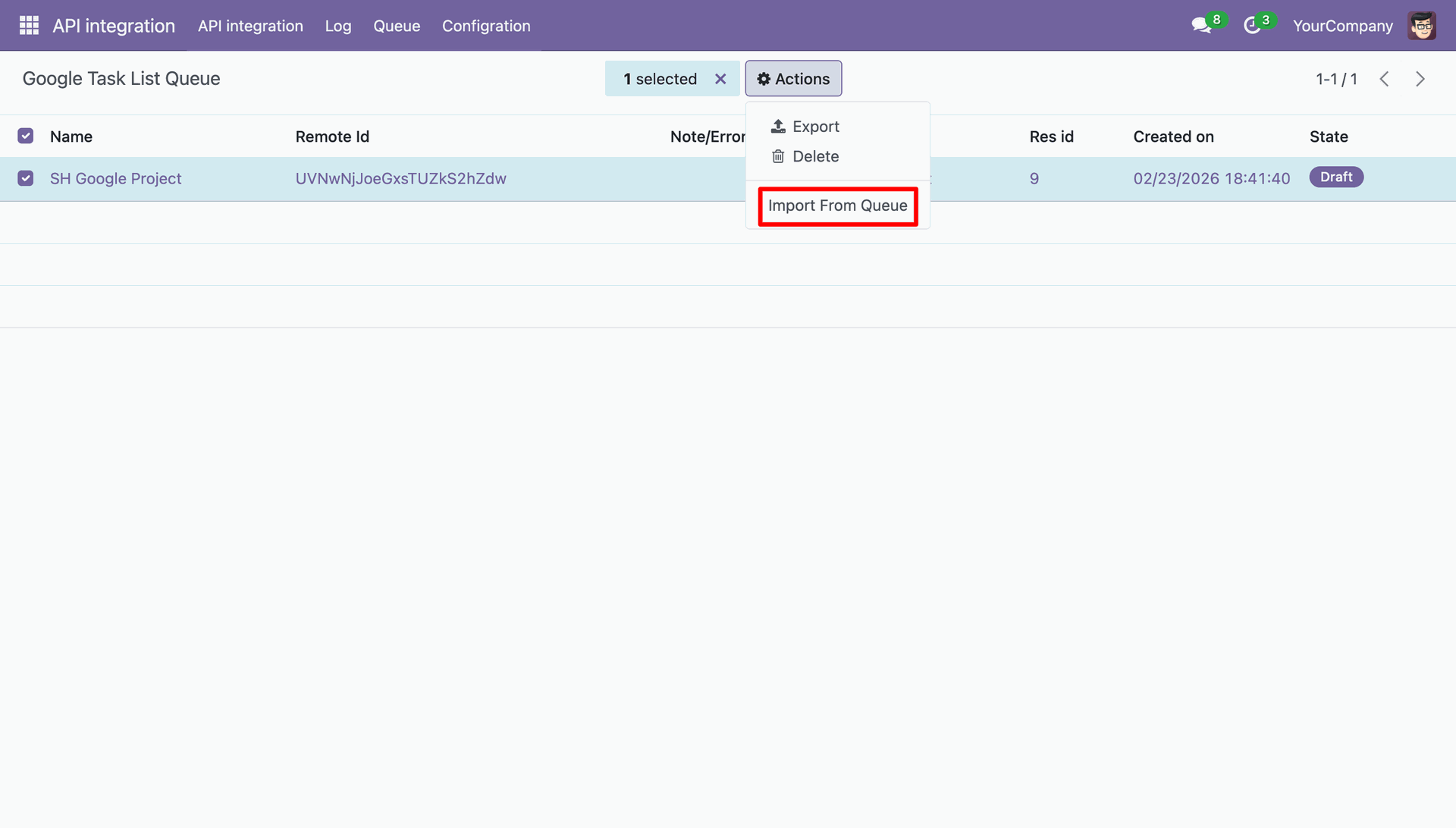Sort by the Created on column
The height and width of the screenshot is (828, 1456).
[1173, 136]
